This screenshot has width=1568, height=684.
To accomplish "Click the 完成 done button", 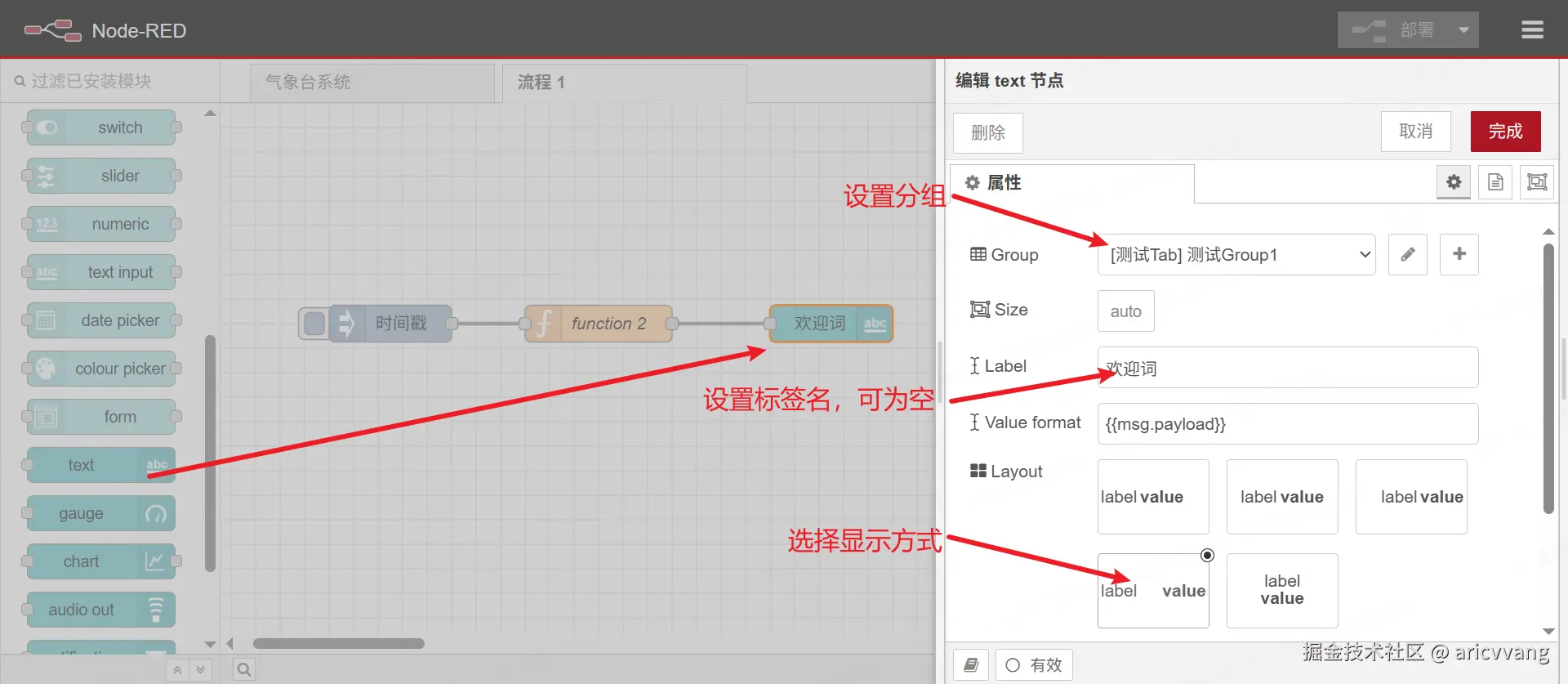I will pos(1506,132).
